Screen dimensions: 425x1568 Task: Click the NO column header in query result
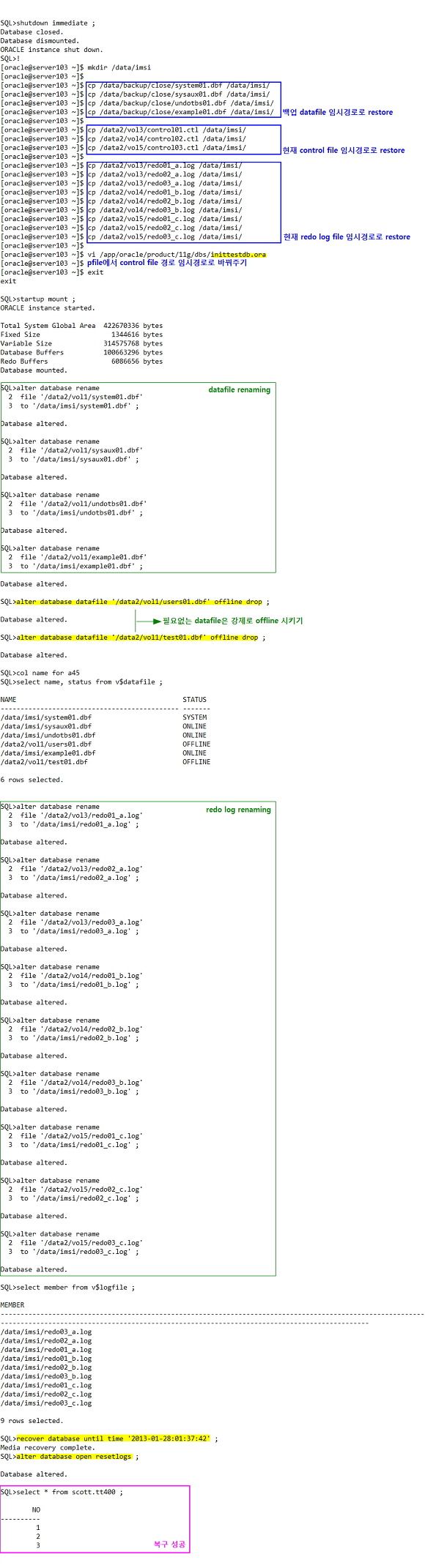[x=36, y=1509]
